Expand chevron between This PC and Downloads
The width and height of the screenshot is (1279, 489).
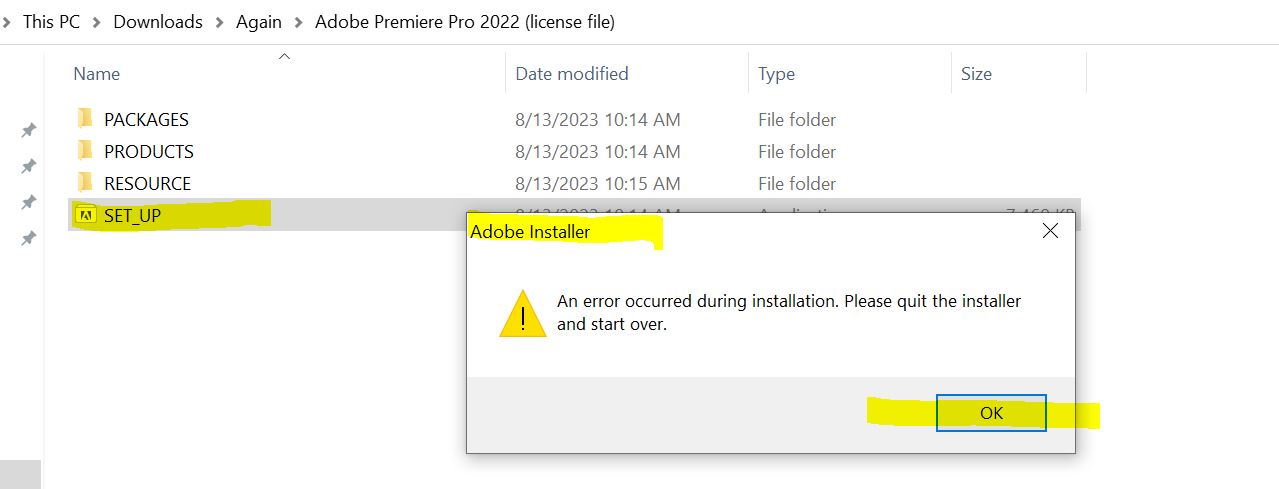tap(97, 22)
